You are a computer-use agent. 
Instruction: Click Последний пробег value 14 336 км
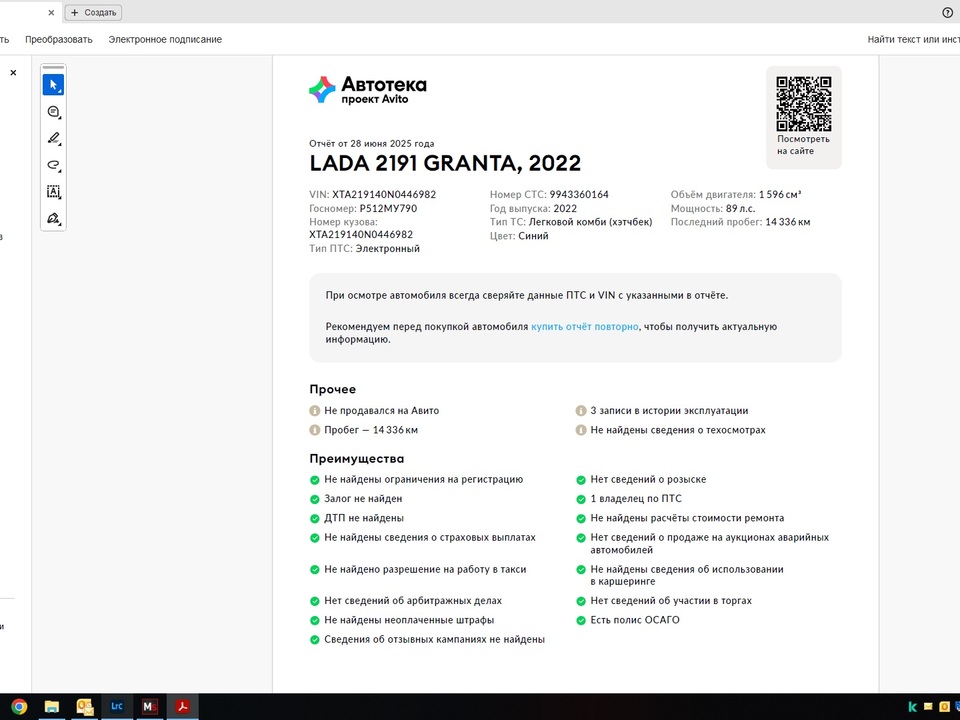[x=787, y=222]
